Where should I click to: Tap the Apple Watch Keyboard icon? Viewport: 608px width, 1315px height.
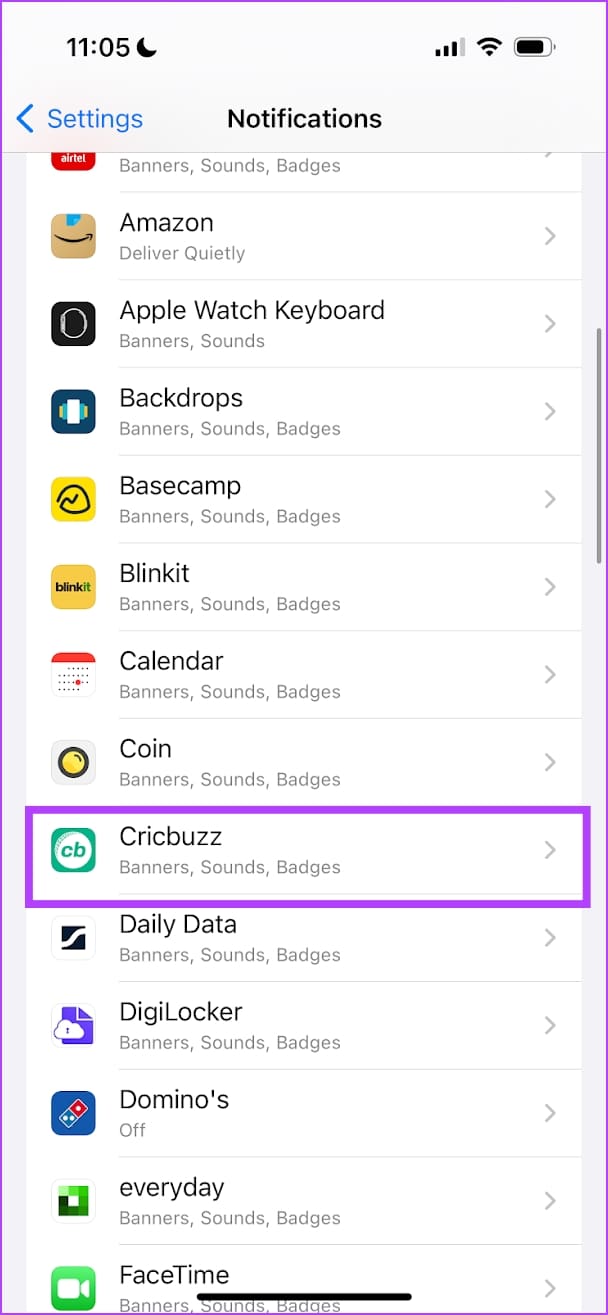73,324
